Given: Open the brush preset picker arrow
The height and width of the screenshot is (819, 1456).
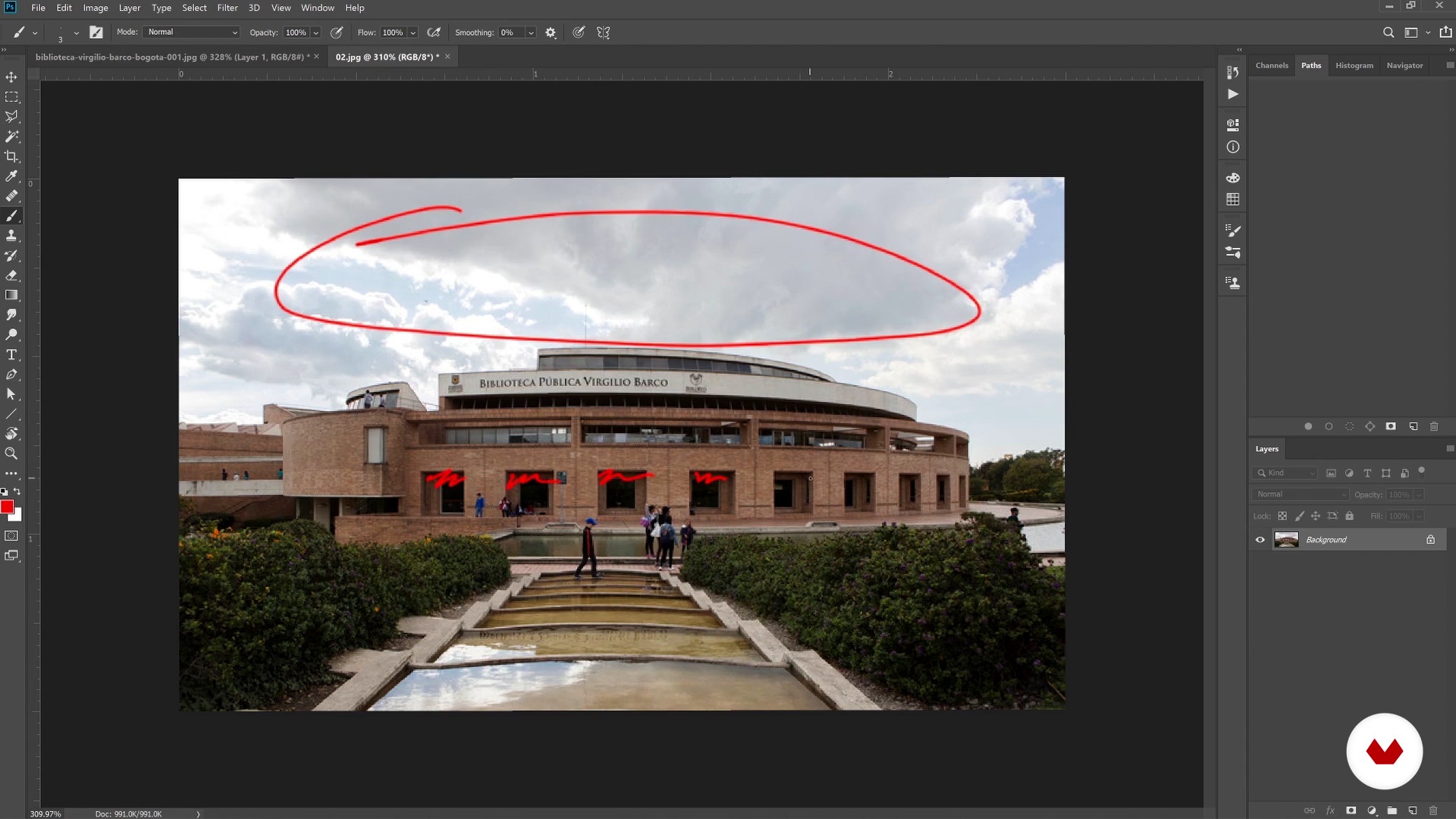Looking at the screenshot, I should pyautogui.click(x=76, y=33).
